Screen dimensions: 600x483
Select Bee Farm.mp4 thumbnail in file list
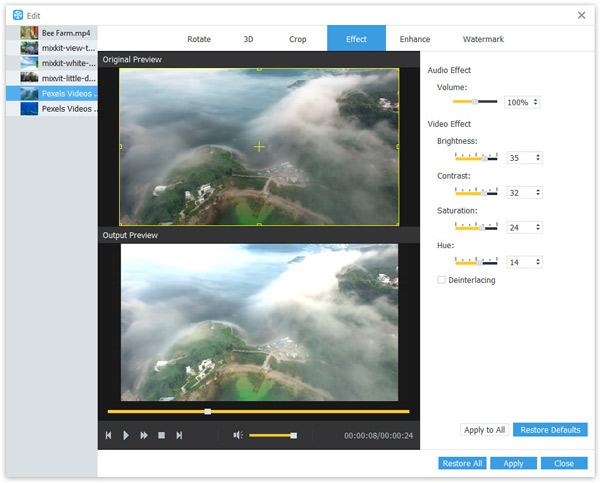pos(29,33)
